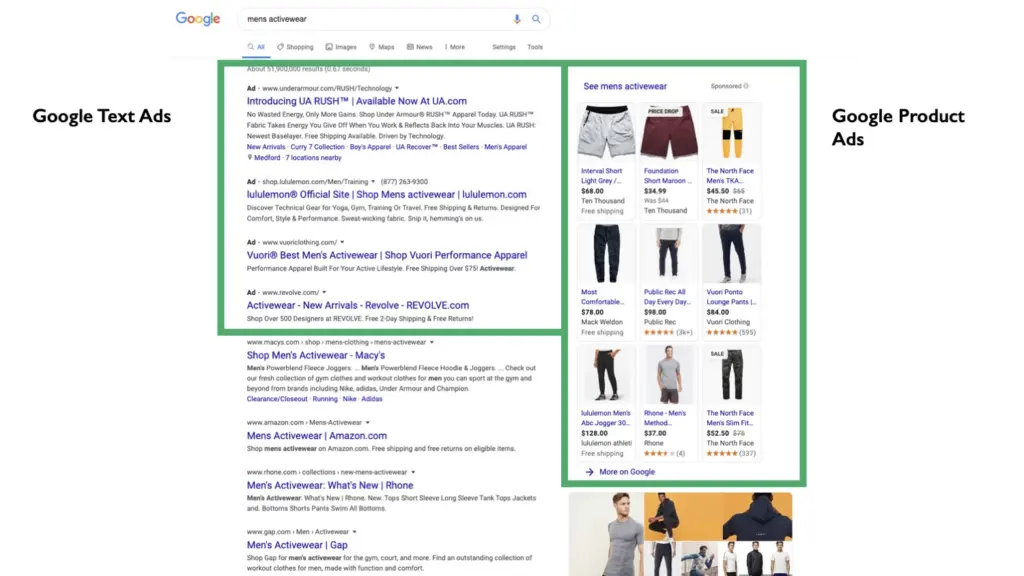Select the All tab
1024x576 pixels.
(x=256, y=47)
